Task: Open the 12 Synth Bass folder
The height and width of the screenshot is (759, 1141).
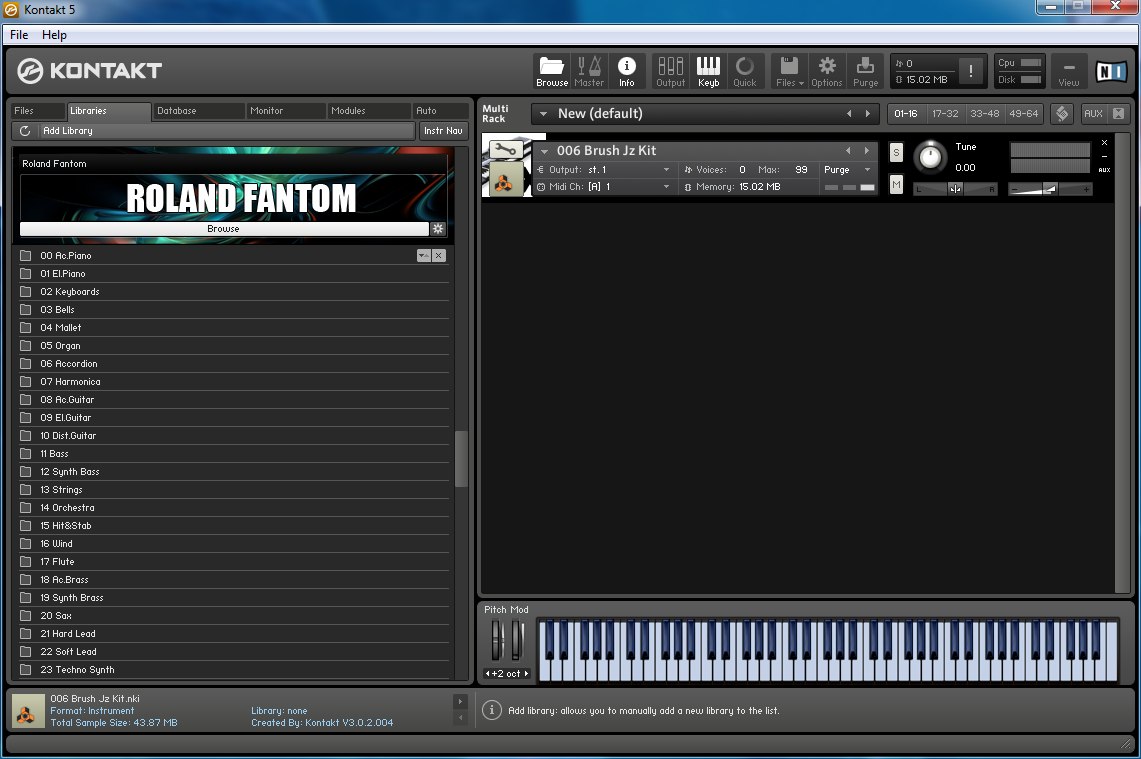Action: pos(70,472)
